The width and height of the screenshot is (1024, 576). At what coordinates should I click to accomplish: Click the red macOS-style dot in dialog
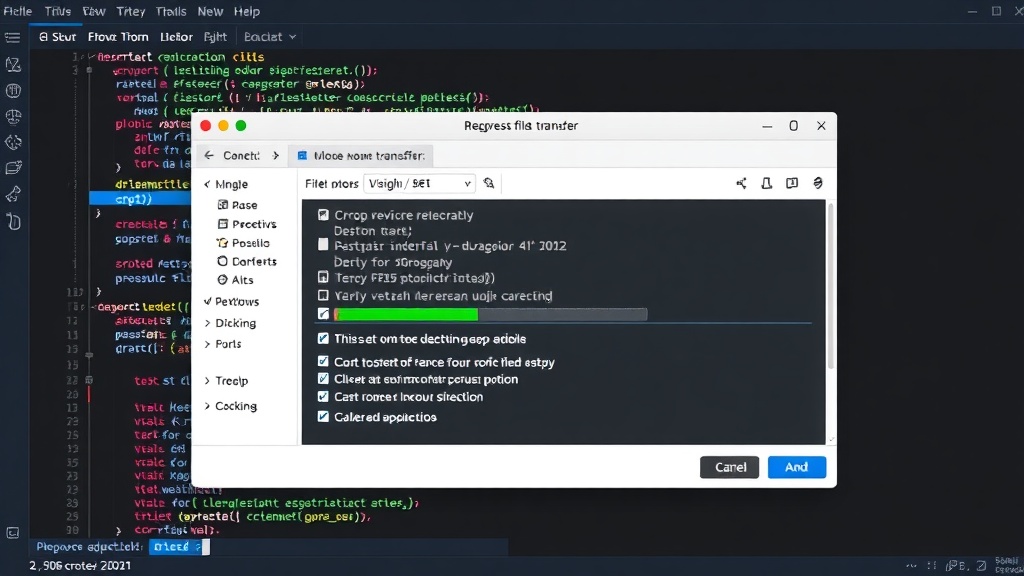click(206, 125)
